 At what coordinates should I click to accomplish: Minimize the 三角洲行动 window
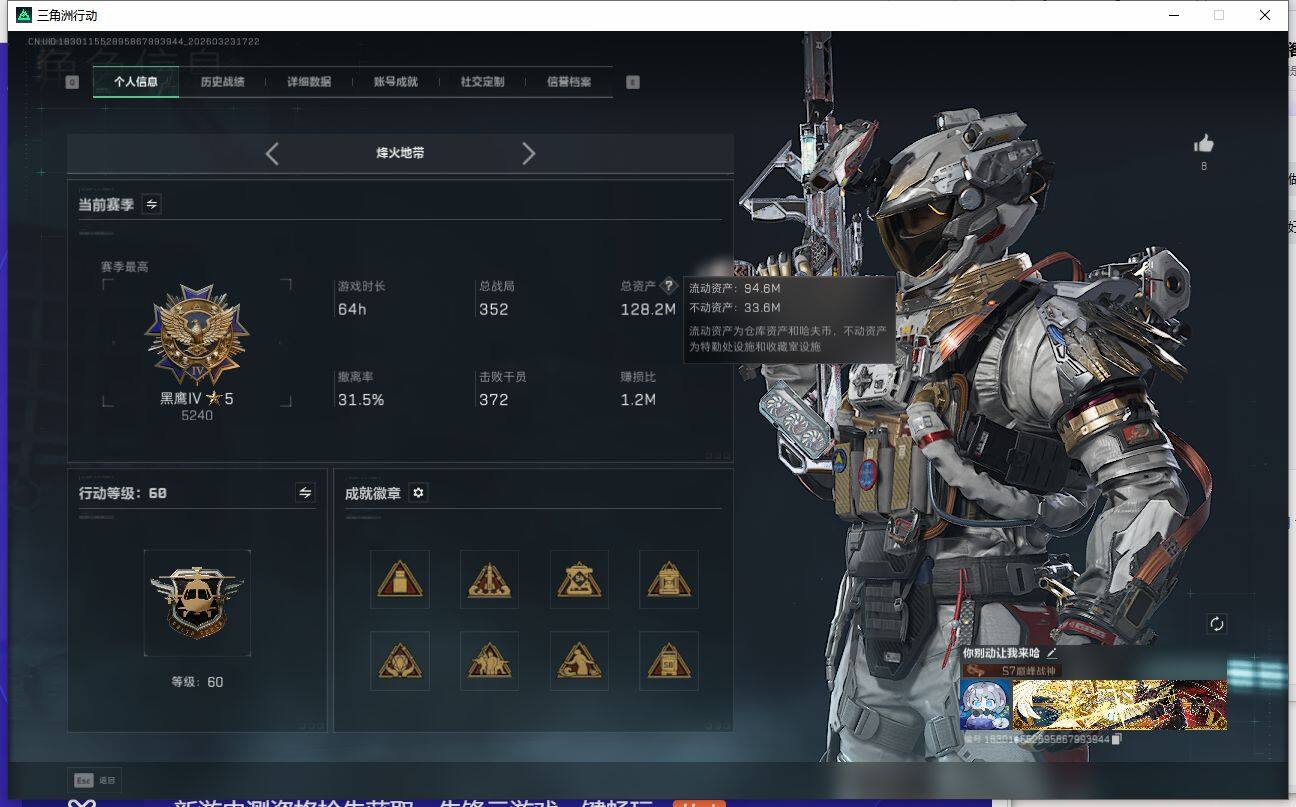point(1173,15)
